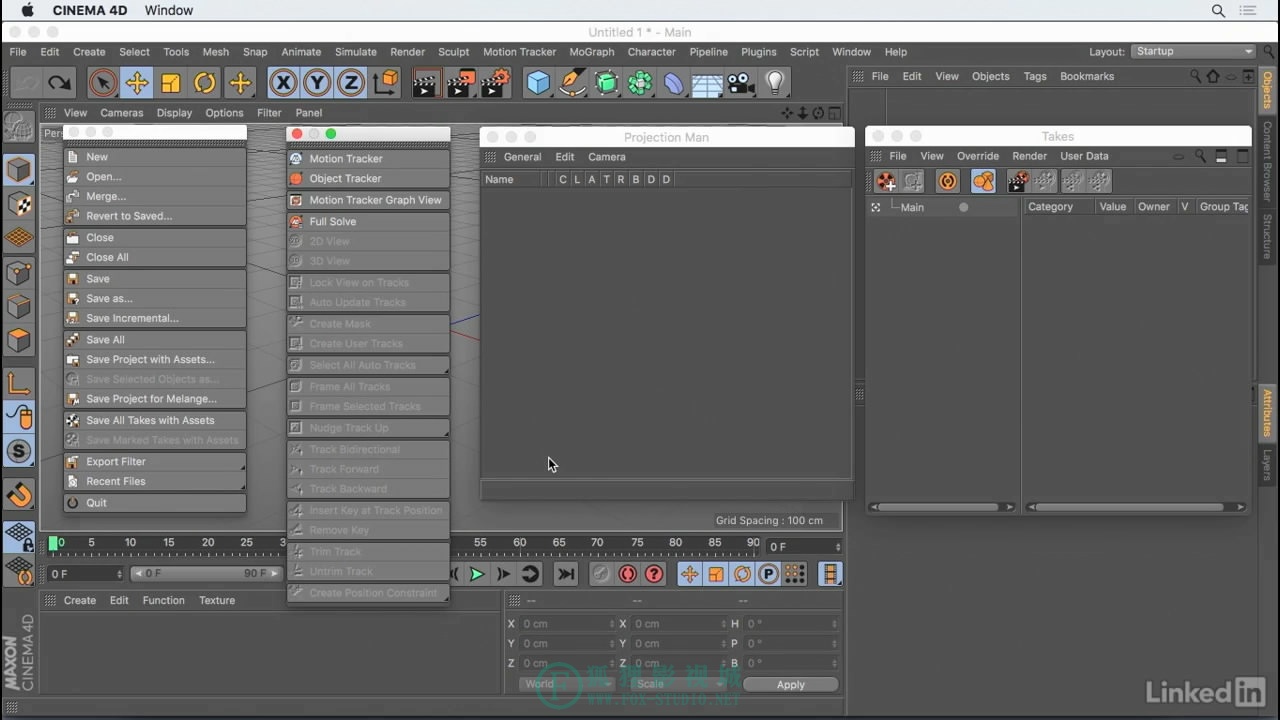The width and height of the screenshot is (1280, 720).
Task: Open the Scale mode dropdown
Action: (678, 684)
